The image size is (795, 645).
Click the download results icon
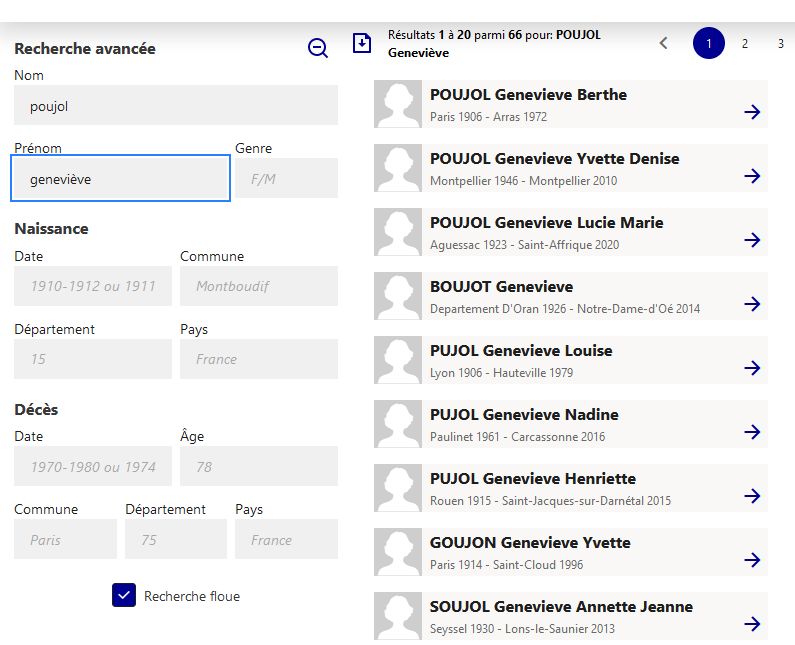[x=362, y=44]
